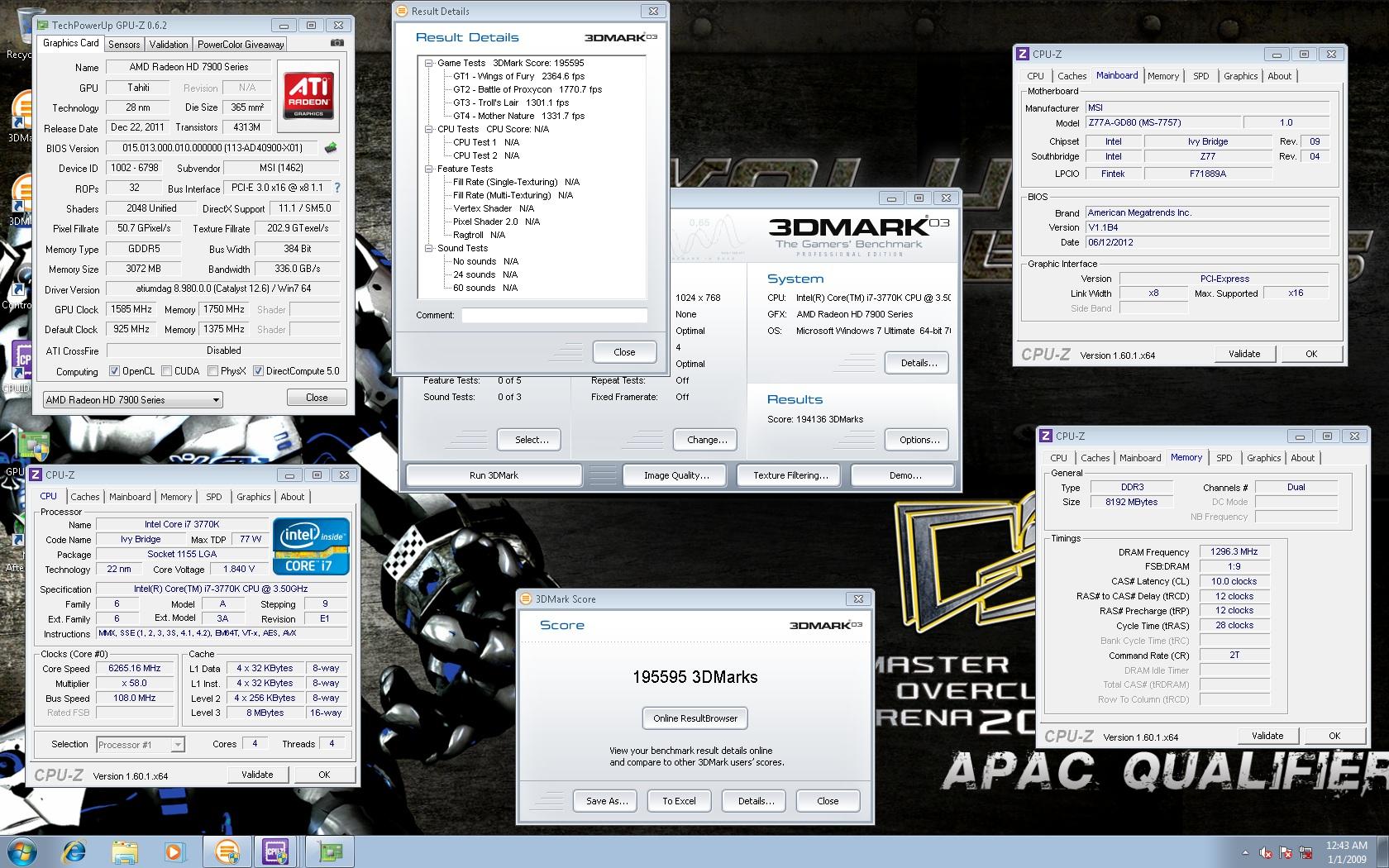This screenshot has height=868, width=1389.
Task: Open Windows Media Player on taskbar
Action: (x=174, y=851)
